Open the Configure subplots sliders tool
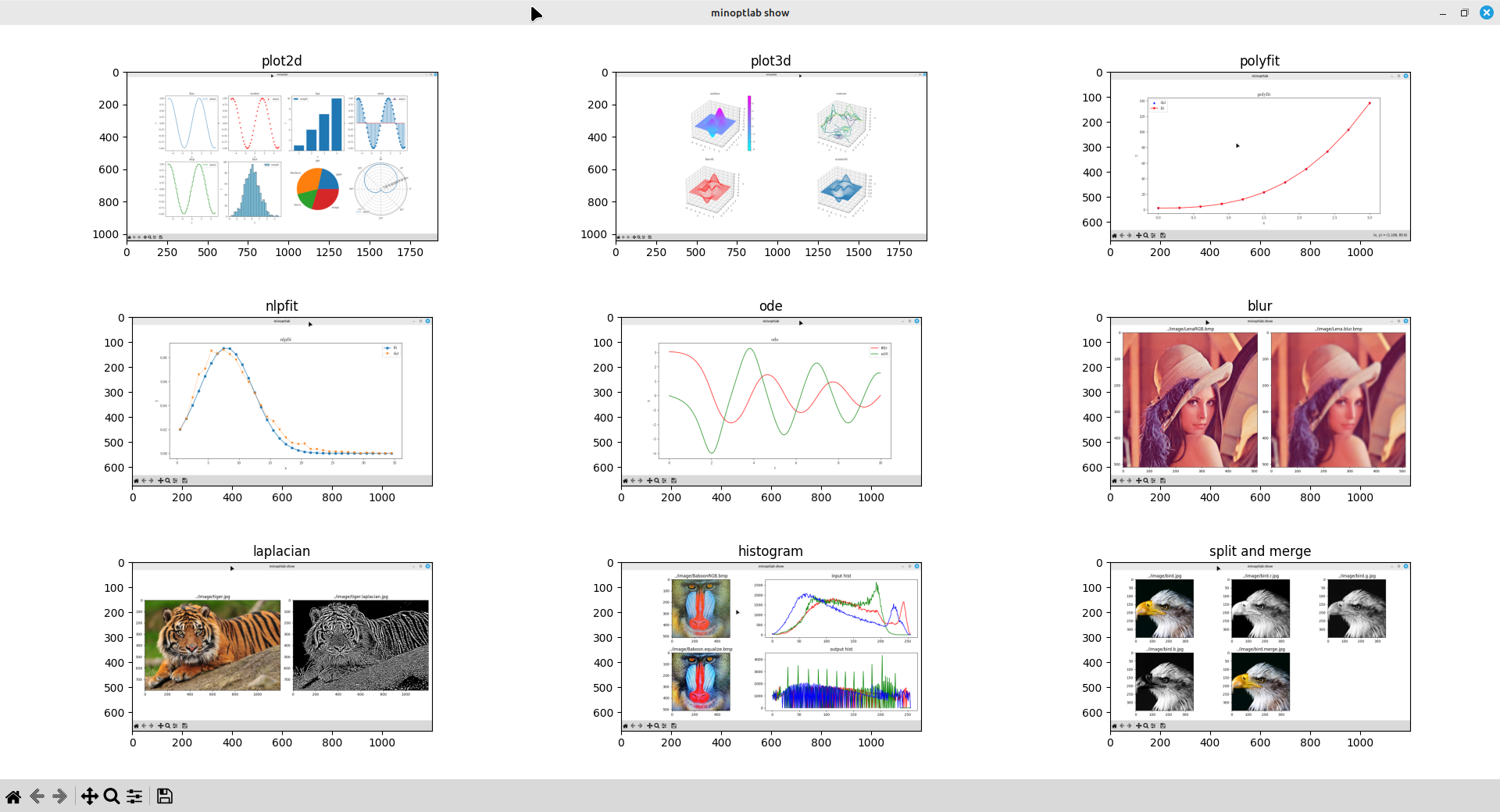Screen dimensions: 1500x812 point(134,796)
